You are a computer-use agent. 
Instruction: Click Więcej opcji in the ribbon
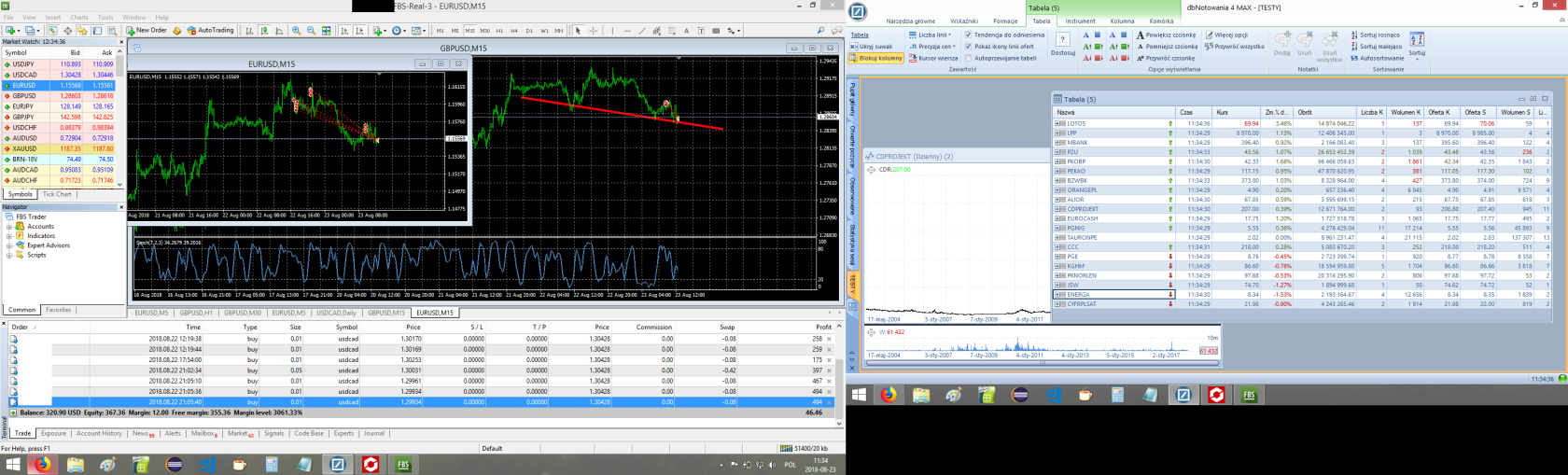pyautogui.click(x=1226, y=35)
